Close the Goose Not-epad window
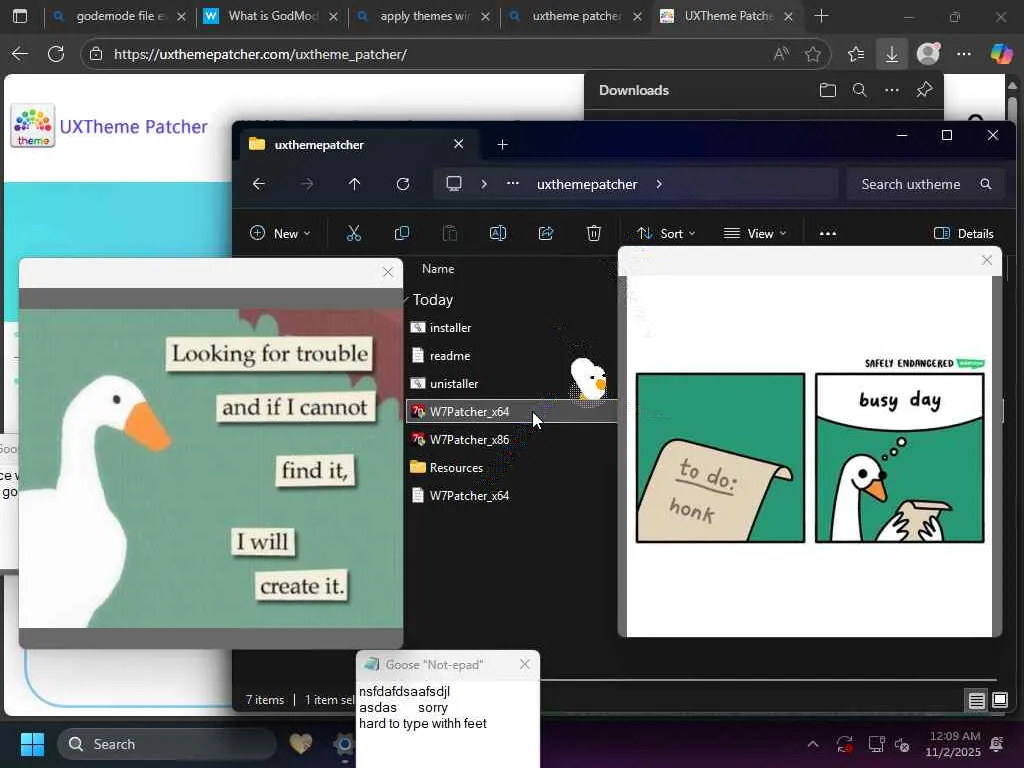The height and width of the screenshot is (768, 1024). click(525, 664)
